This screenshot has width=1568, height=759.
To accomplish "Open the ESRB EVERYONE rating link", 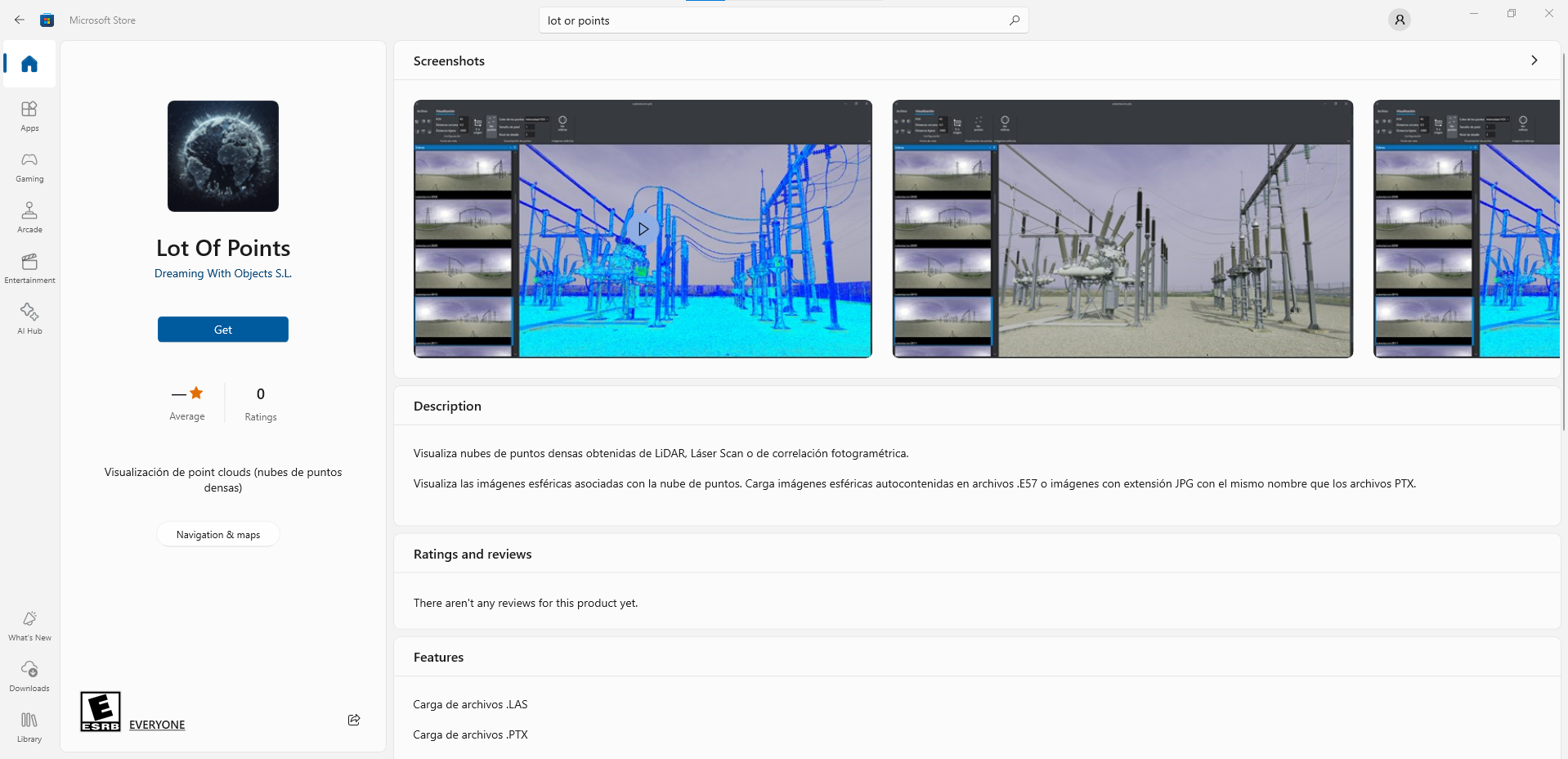I will click(x=157, y=725).
